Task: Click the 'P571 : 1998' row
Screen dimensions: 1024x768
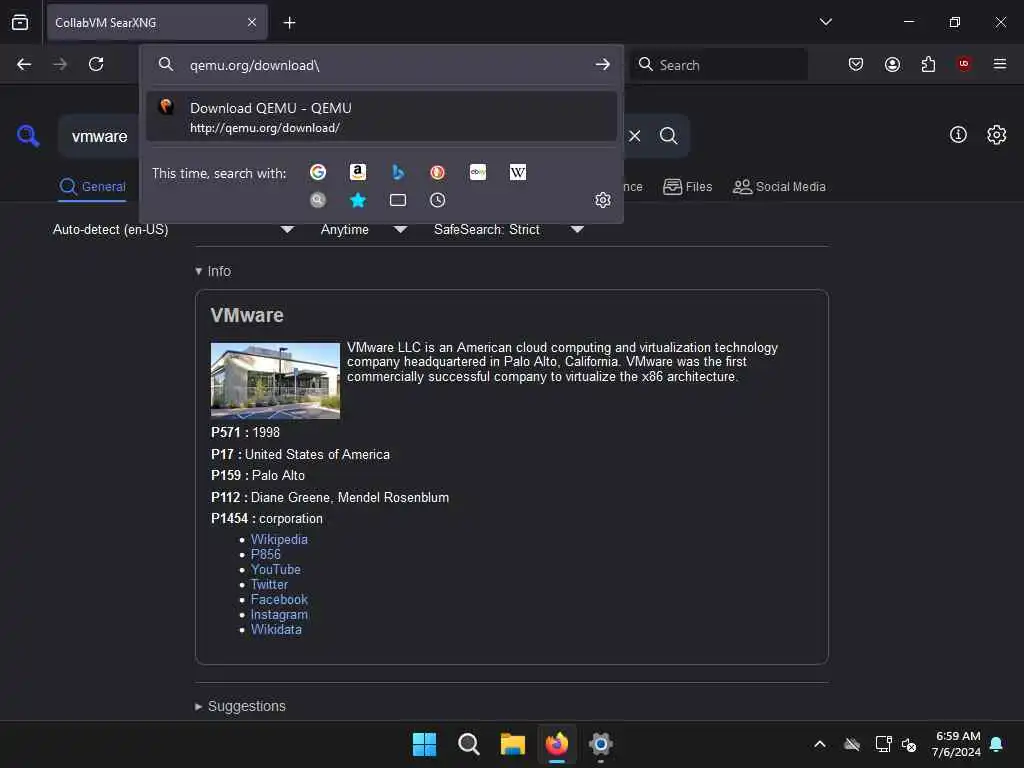Action: 245,432
